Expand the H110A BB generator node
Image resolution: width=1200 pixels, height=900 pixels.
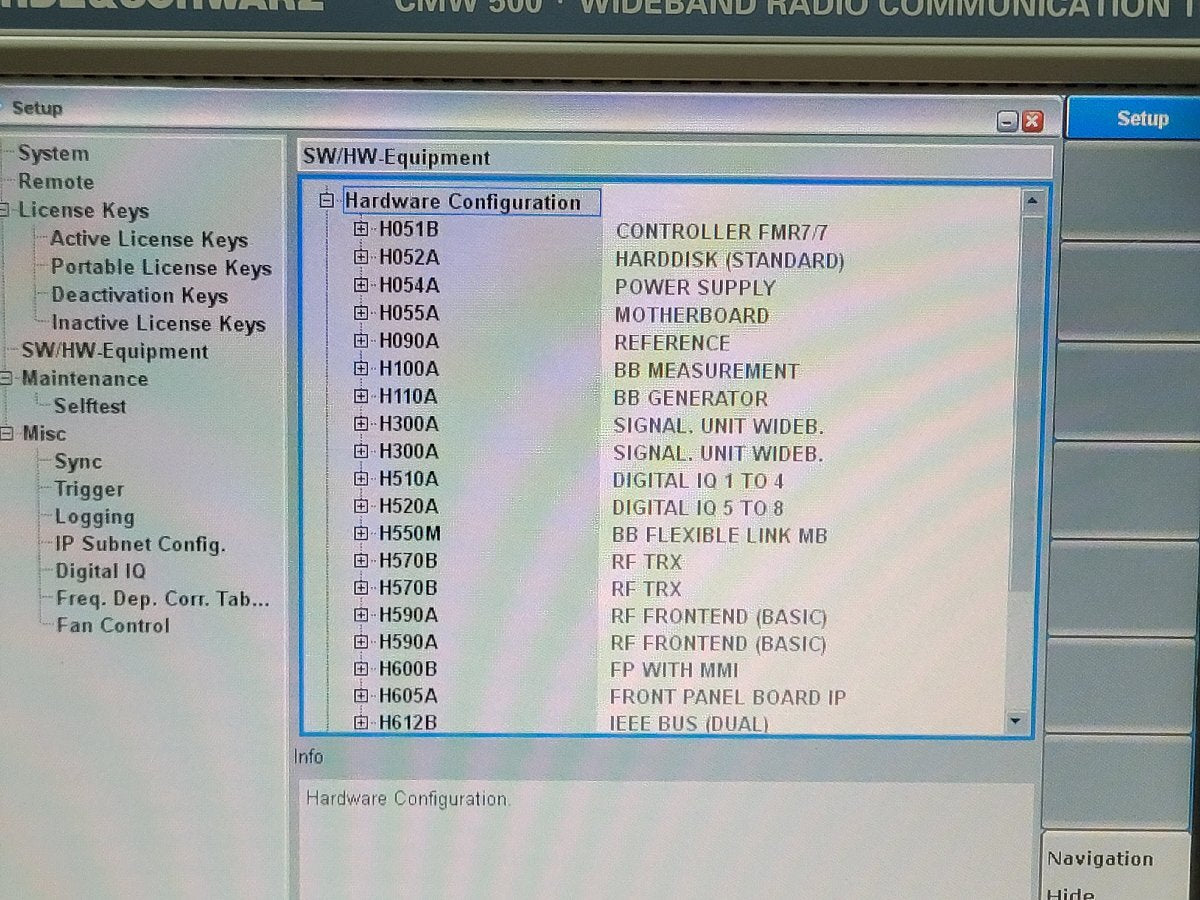pos(360,396)
